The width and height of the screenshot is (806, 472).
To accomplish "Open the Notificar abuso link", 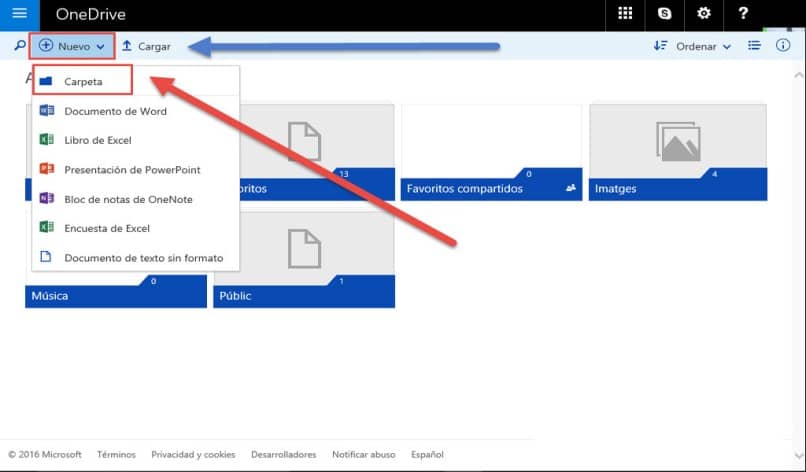I will coord(363,455).
